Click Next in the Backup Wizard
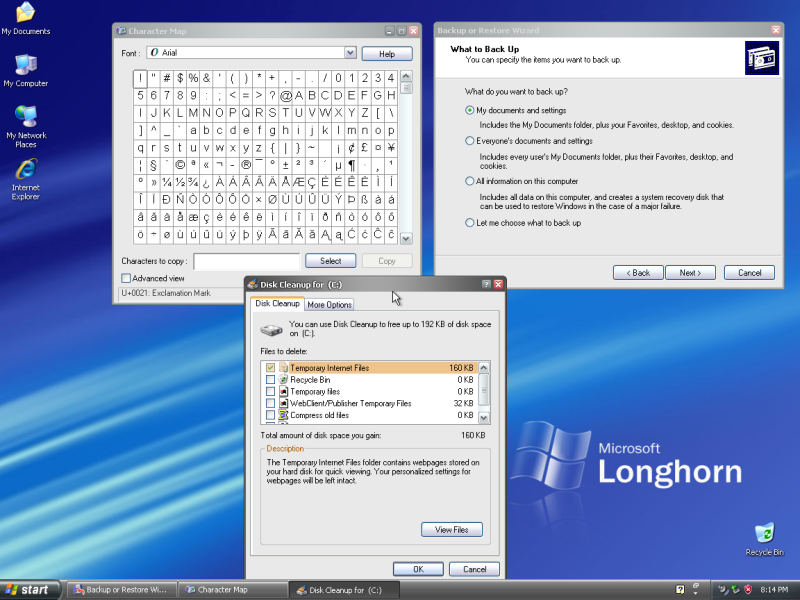Viewport: 800px width, 600px height. 690,272
